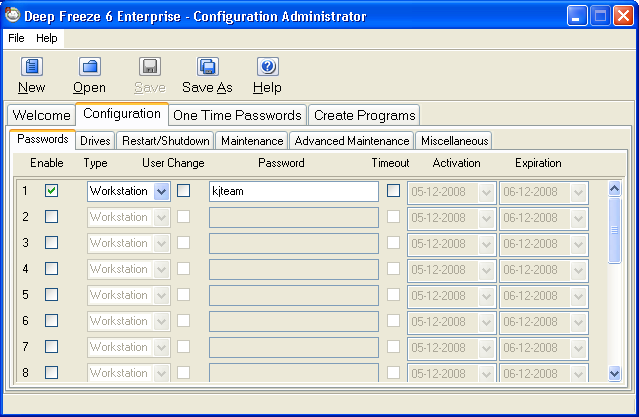Open row 2 Activation date dropdown
The height and width of the screenshot is (417, 639).
487,218
